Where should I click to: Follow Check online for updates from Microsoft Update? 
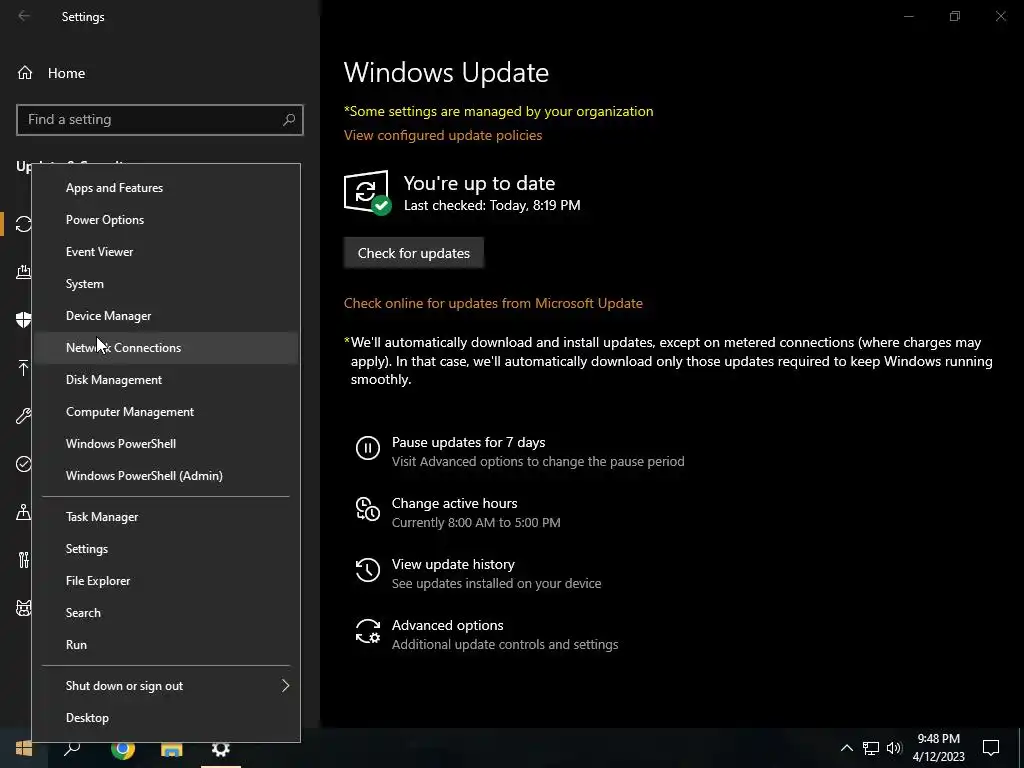pos(493,303)
